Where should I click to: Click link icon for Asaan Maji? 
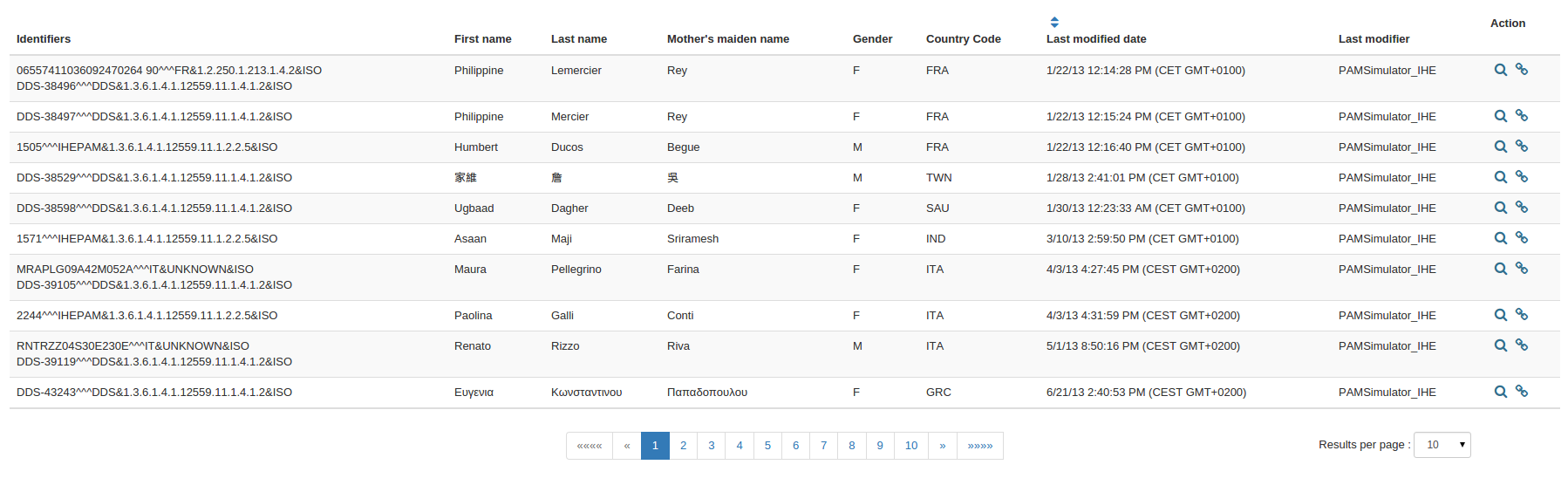point(1521,237)
